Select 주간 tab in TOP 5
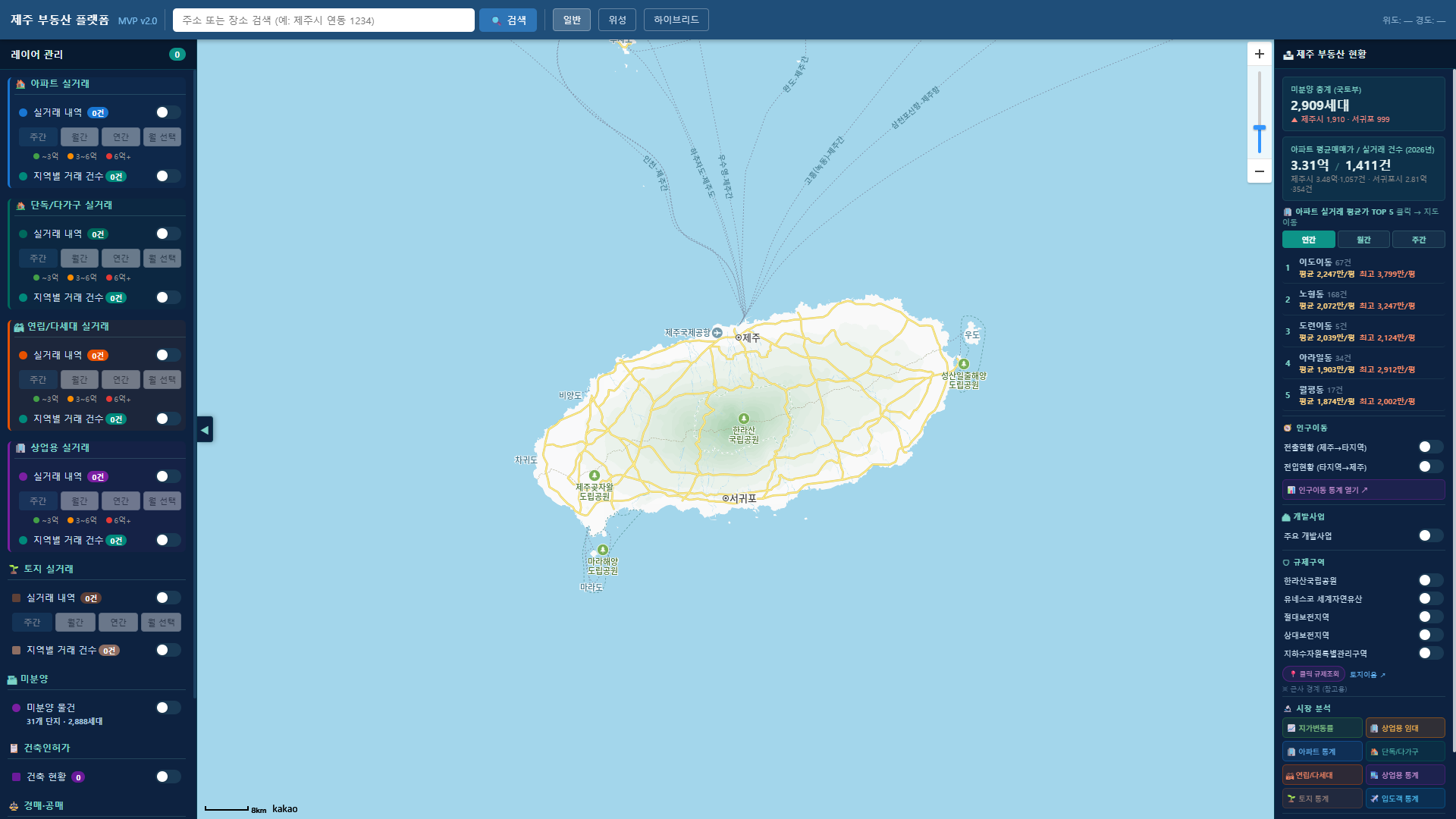The width and height of the screenshot is (1456, 819). point(1419,240)
